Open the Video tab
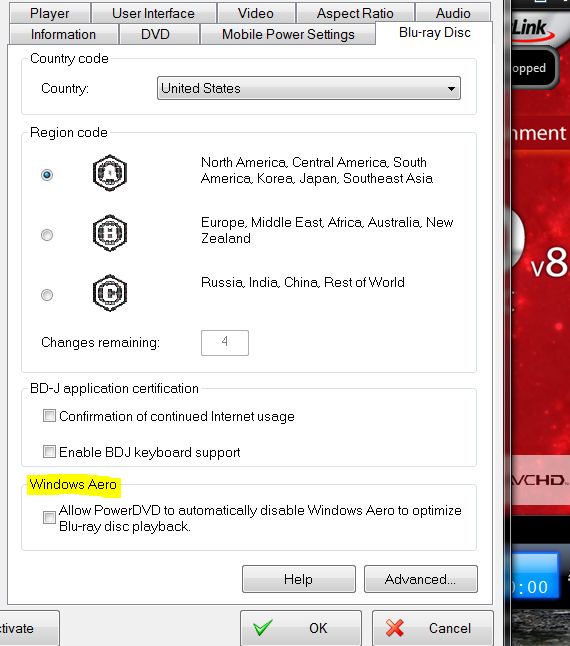The height and width of the screenshot is (646, 570). [x=256, y=13]
